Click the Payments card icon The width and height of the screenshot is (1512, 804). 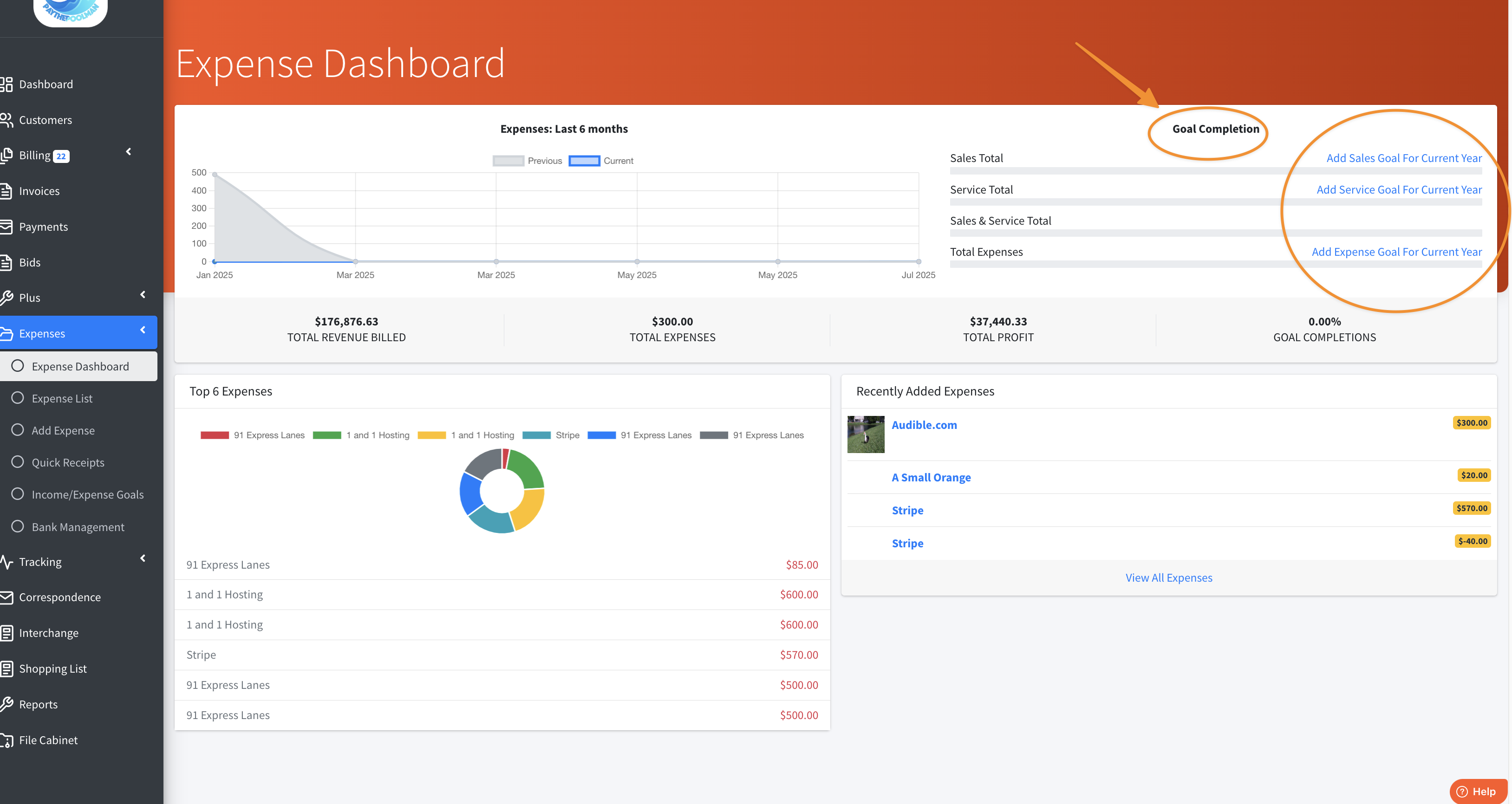click(x=7, y=227)
